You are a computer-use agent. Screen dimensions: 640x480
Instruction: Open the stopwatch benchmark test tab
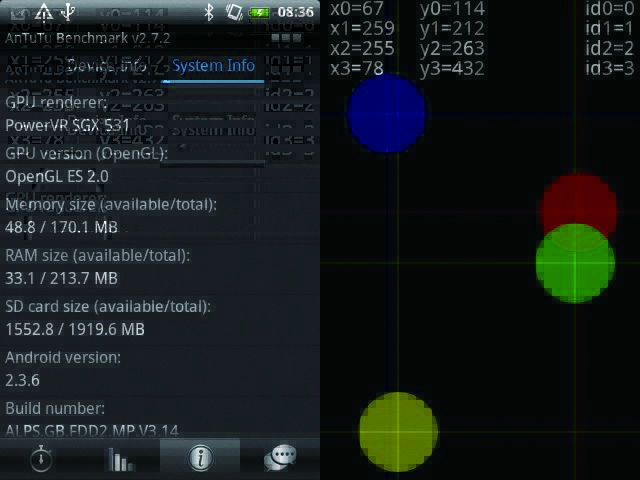[40, 458]
